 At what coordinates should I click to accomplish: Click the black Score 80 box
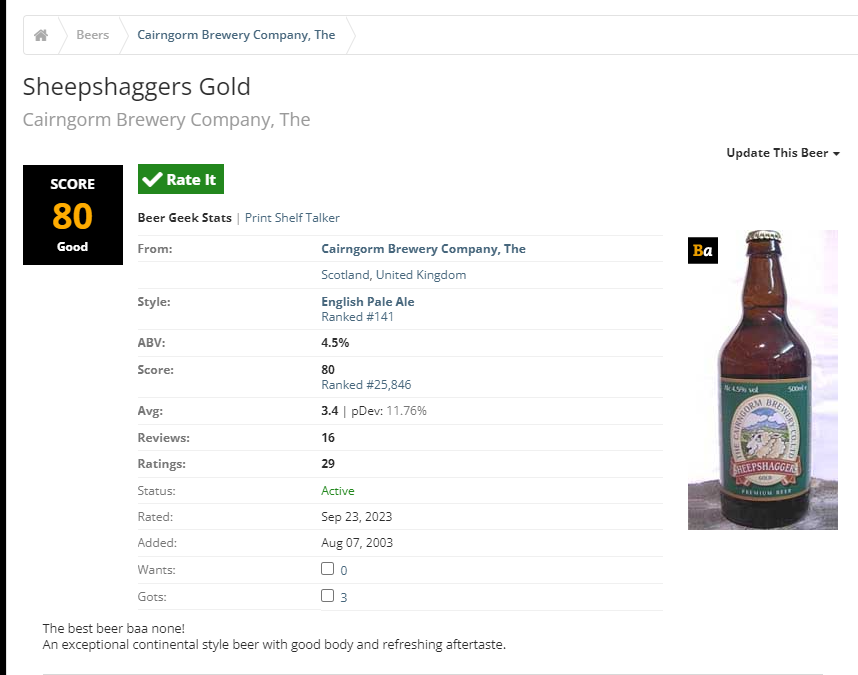73,215
